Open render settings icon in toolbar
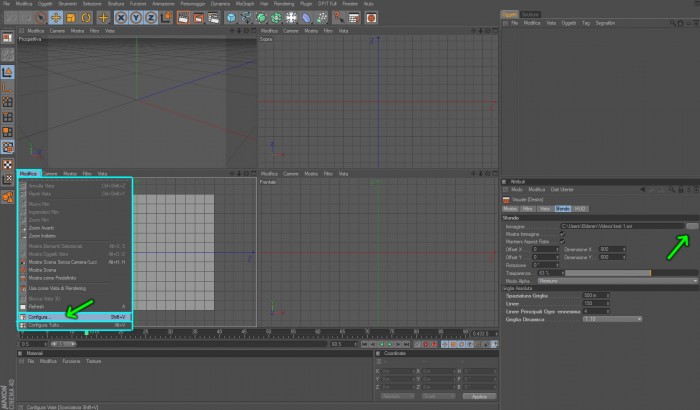700x410 pixels. point(213,18)
